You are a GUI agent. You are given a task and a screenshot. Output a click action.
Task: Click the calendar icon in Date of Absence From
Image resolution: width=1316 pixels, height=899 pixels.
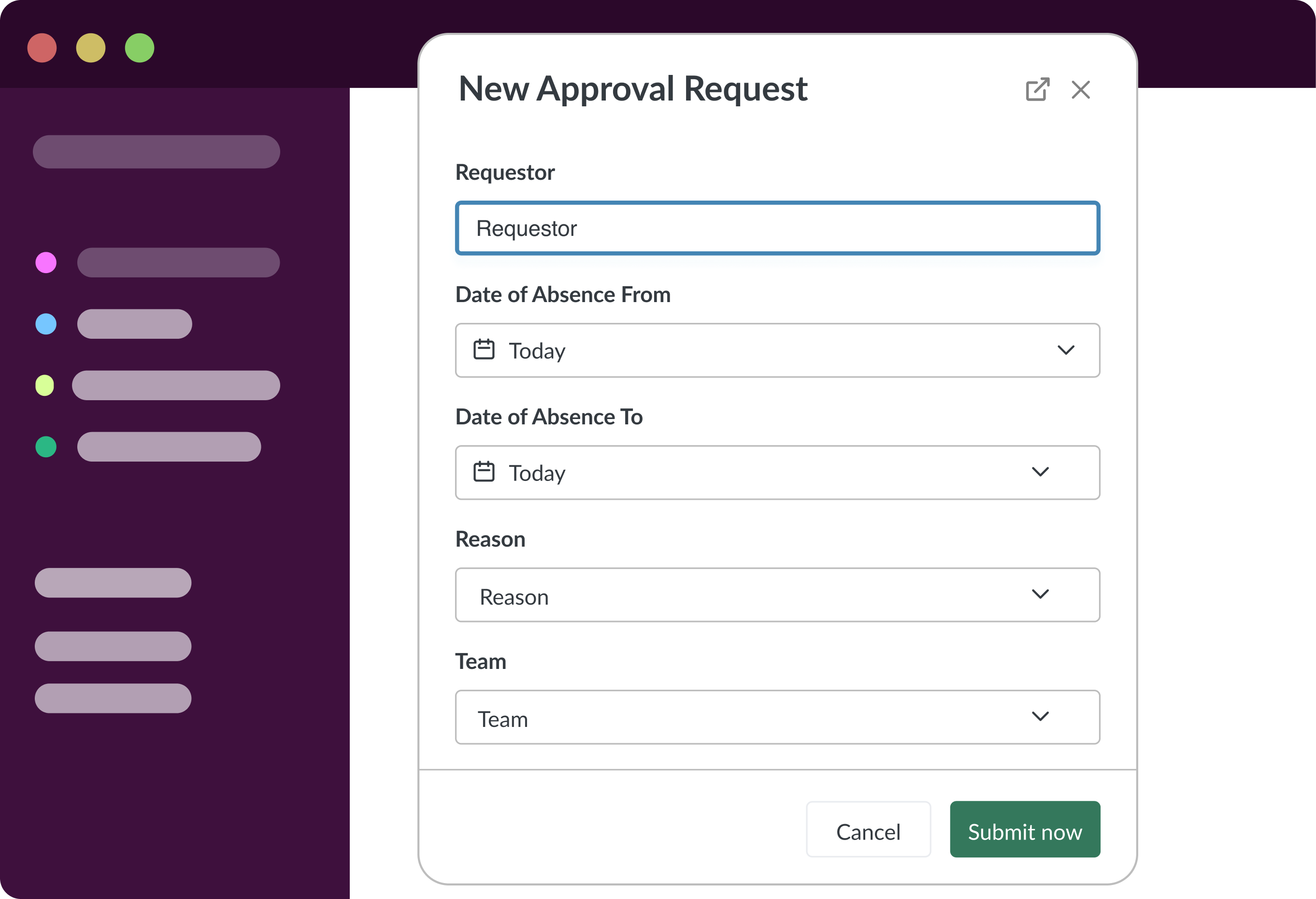[484, 349]
